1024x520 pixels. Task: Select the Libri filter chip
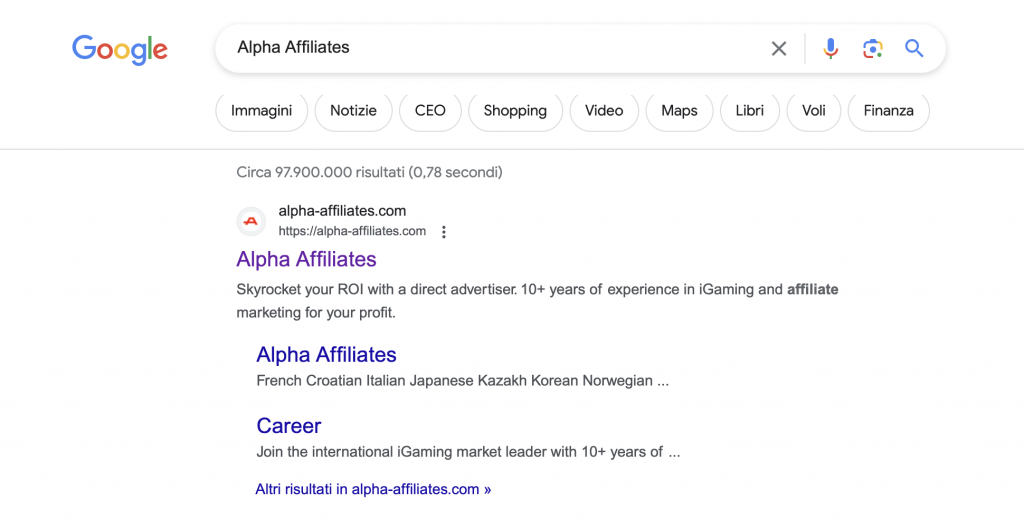[750, 111]
